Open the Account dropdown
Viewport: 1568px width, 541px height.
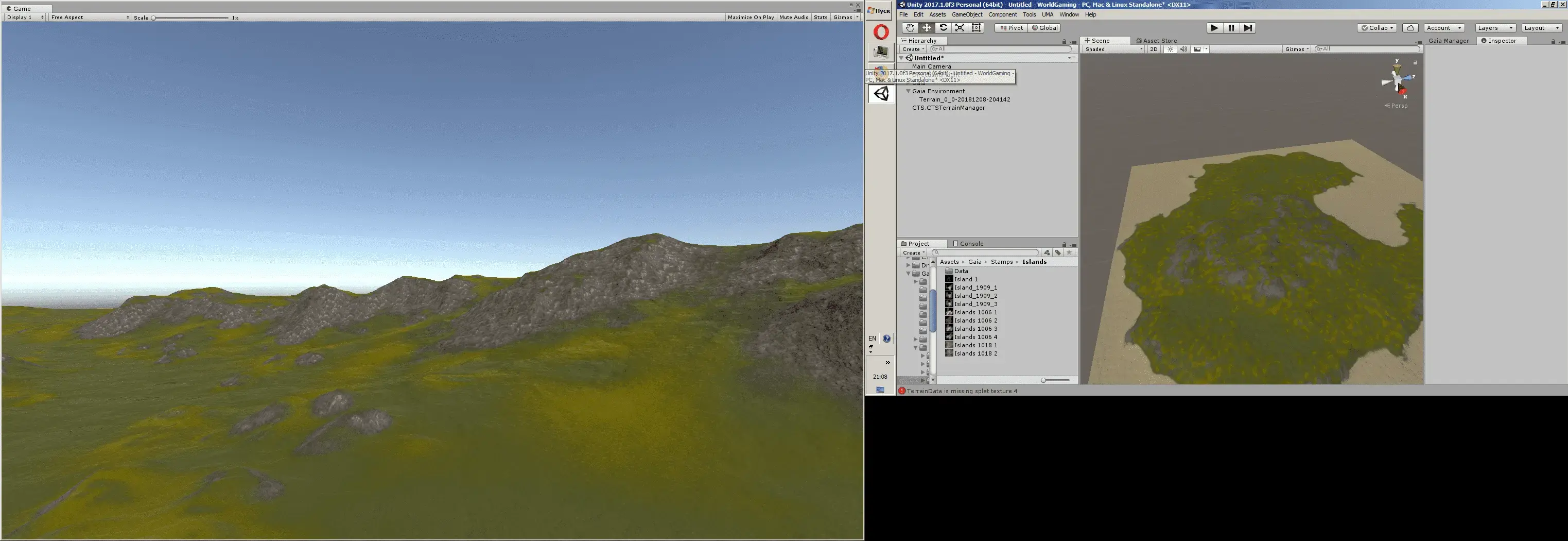(1444, 28)
